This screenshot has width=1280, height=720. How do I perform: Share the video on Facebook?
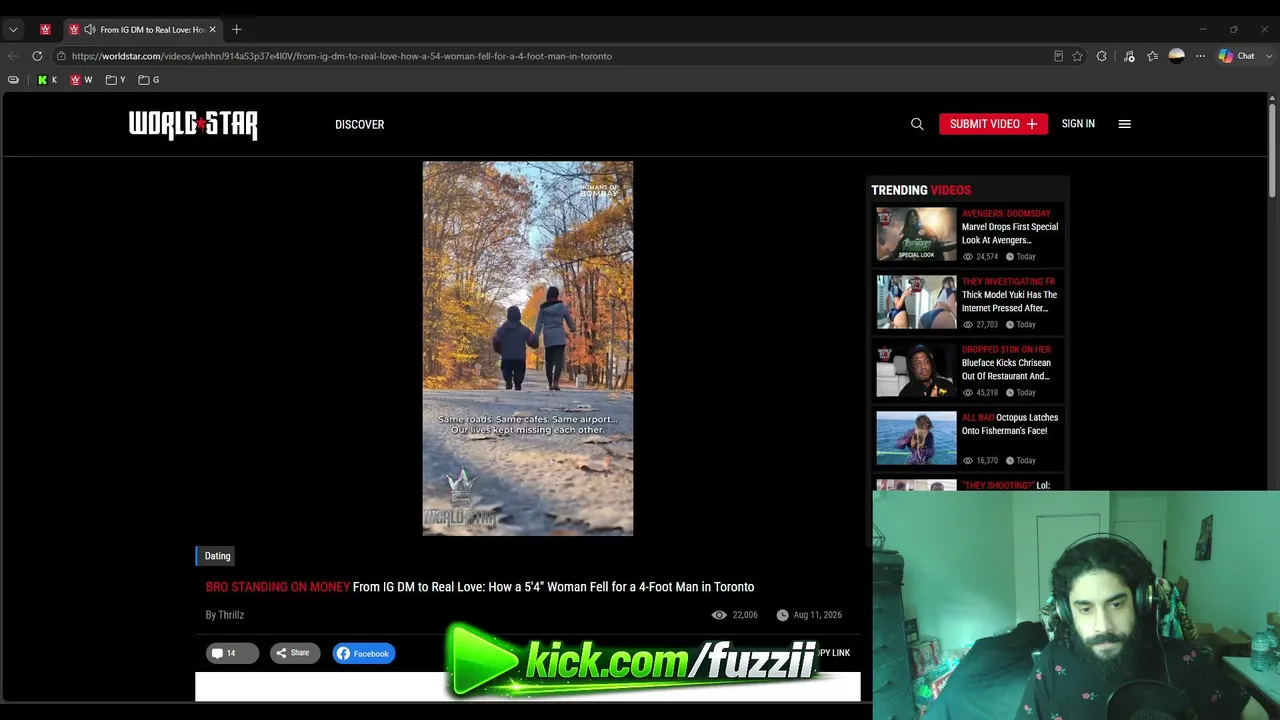(364, 653)
